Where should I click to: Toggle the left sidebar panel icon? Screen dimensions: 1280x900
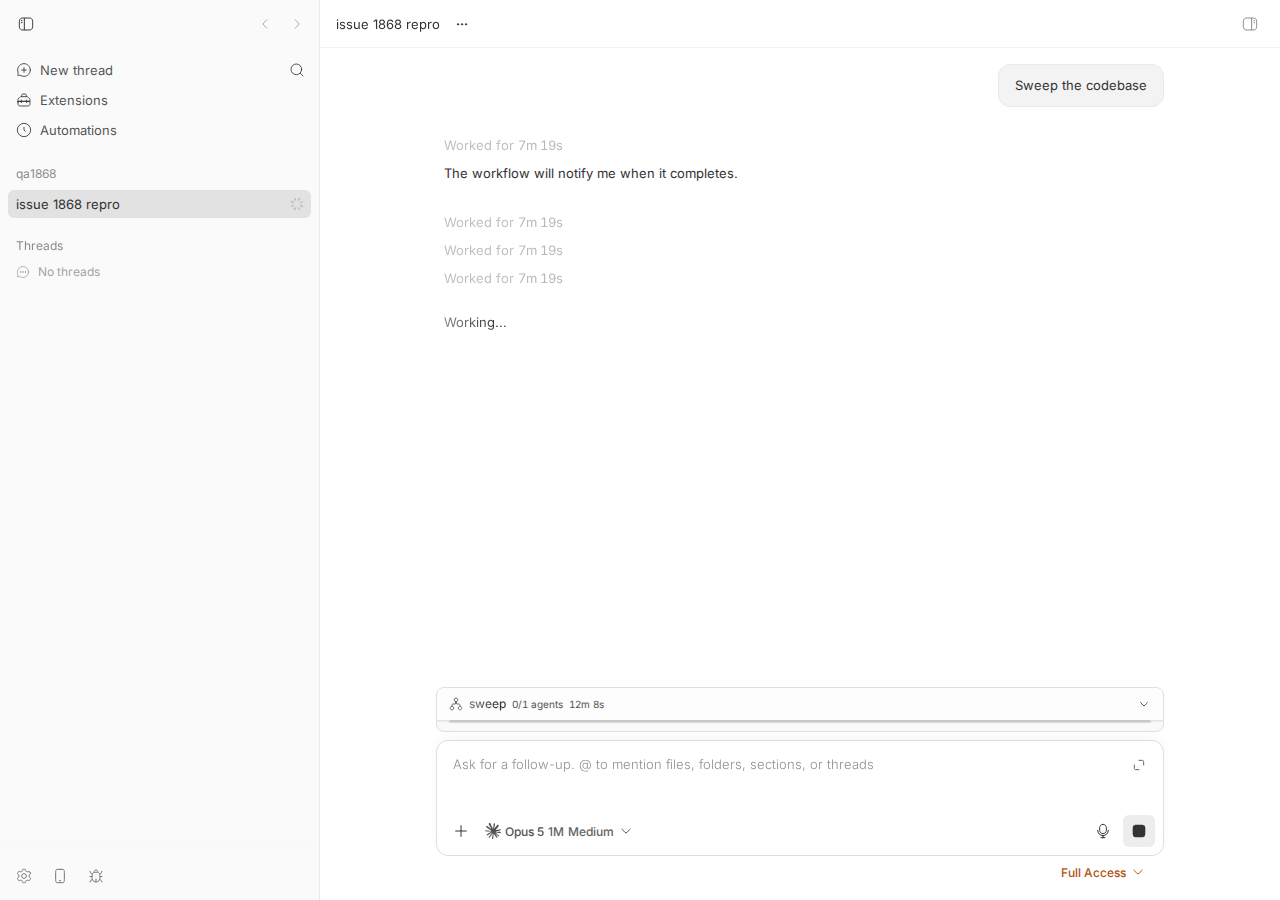pyautogui.click(x=26, y=24)
